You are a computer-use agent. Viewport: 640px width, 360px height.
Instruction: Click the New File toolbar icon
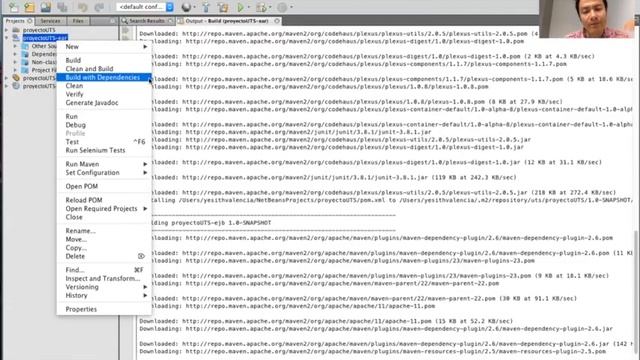tap(13, 7)
